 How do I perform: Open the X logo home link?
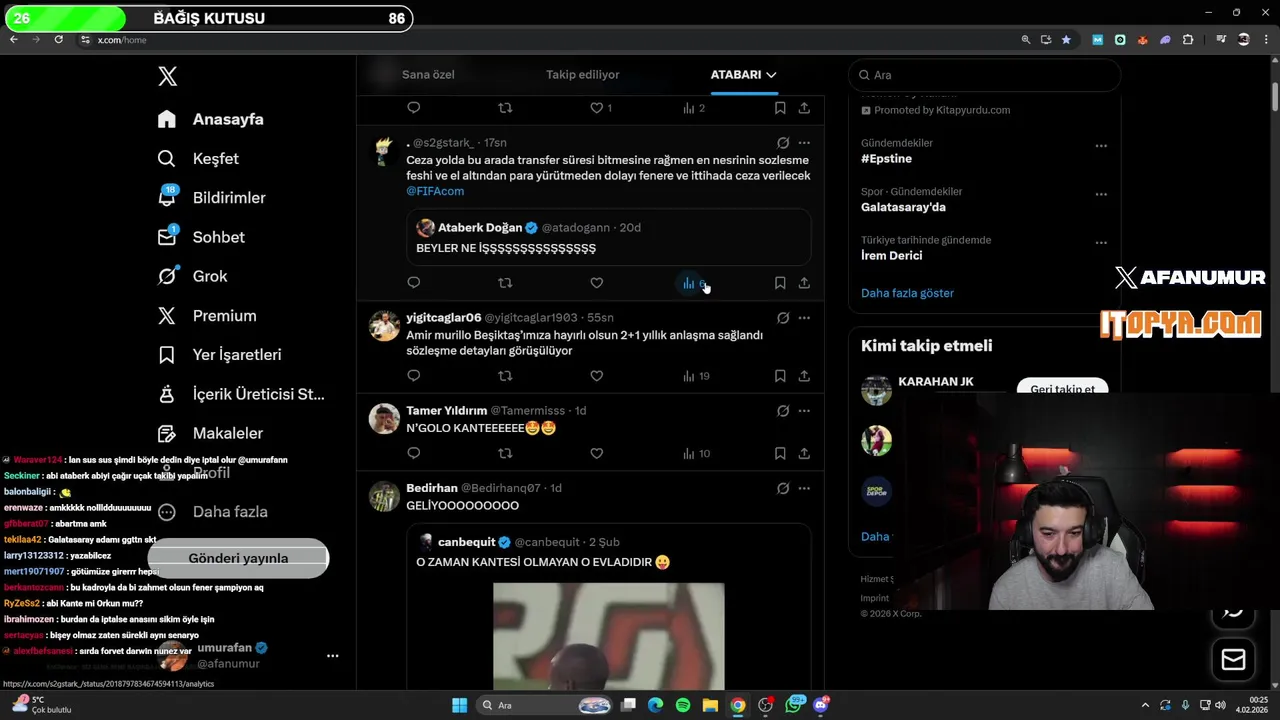point(168,76)
